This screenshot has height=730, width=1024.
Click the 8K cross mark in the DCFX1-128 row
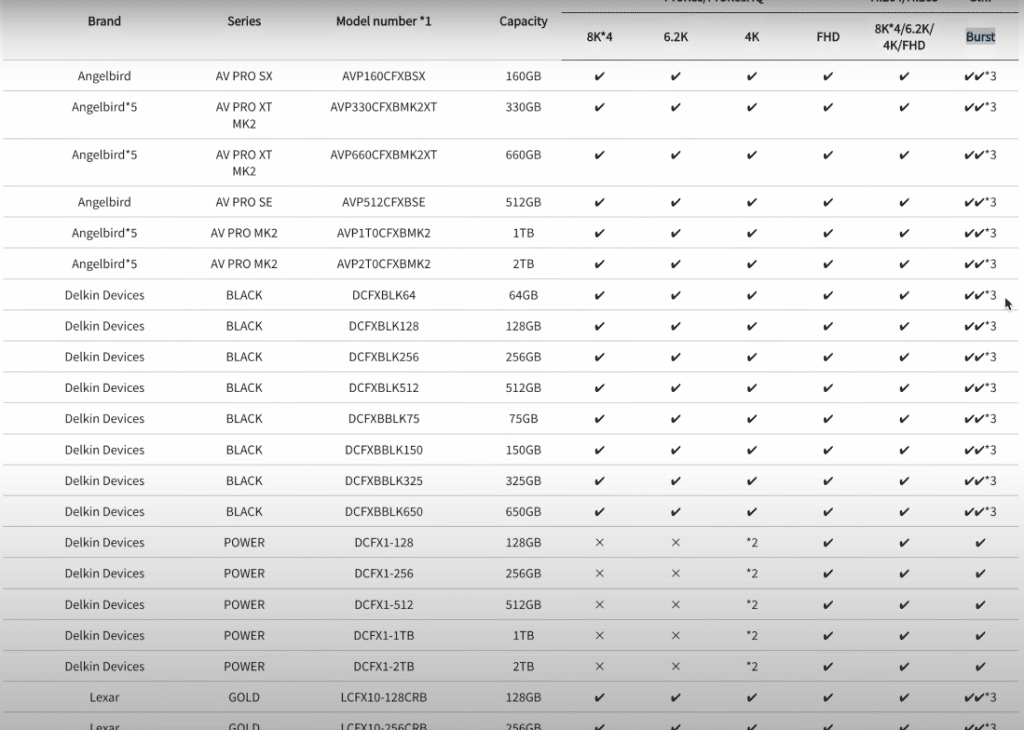click(x=600, y=543)
